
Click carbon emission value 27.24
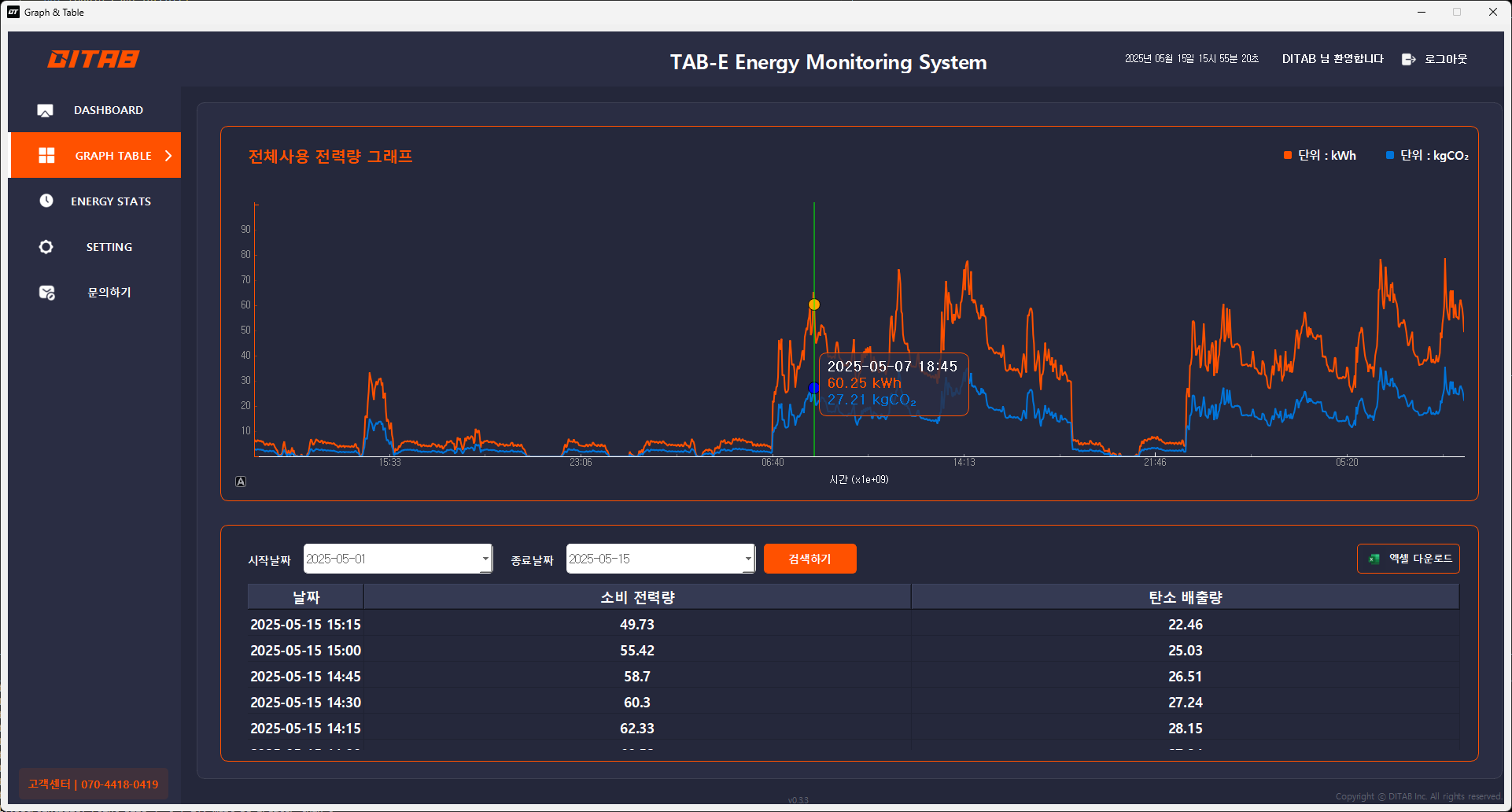[1186, 702]
